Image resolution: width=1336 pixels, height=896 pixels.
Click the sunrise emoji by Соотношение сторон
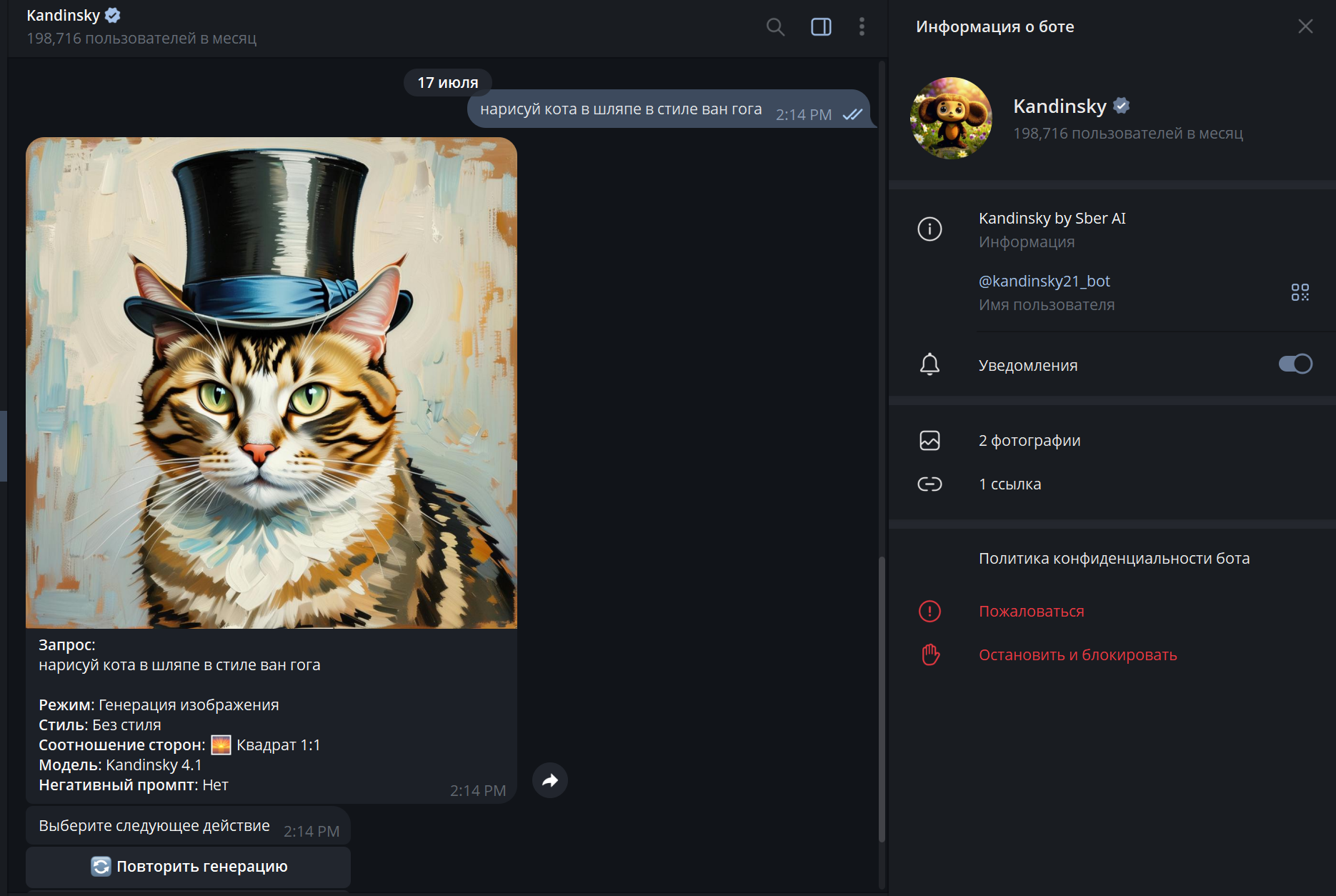pyautogui.click(x=221, y=745)
